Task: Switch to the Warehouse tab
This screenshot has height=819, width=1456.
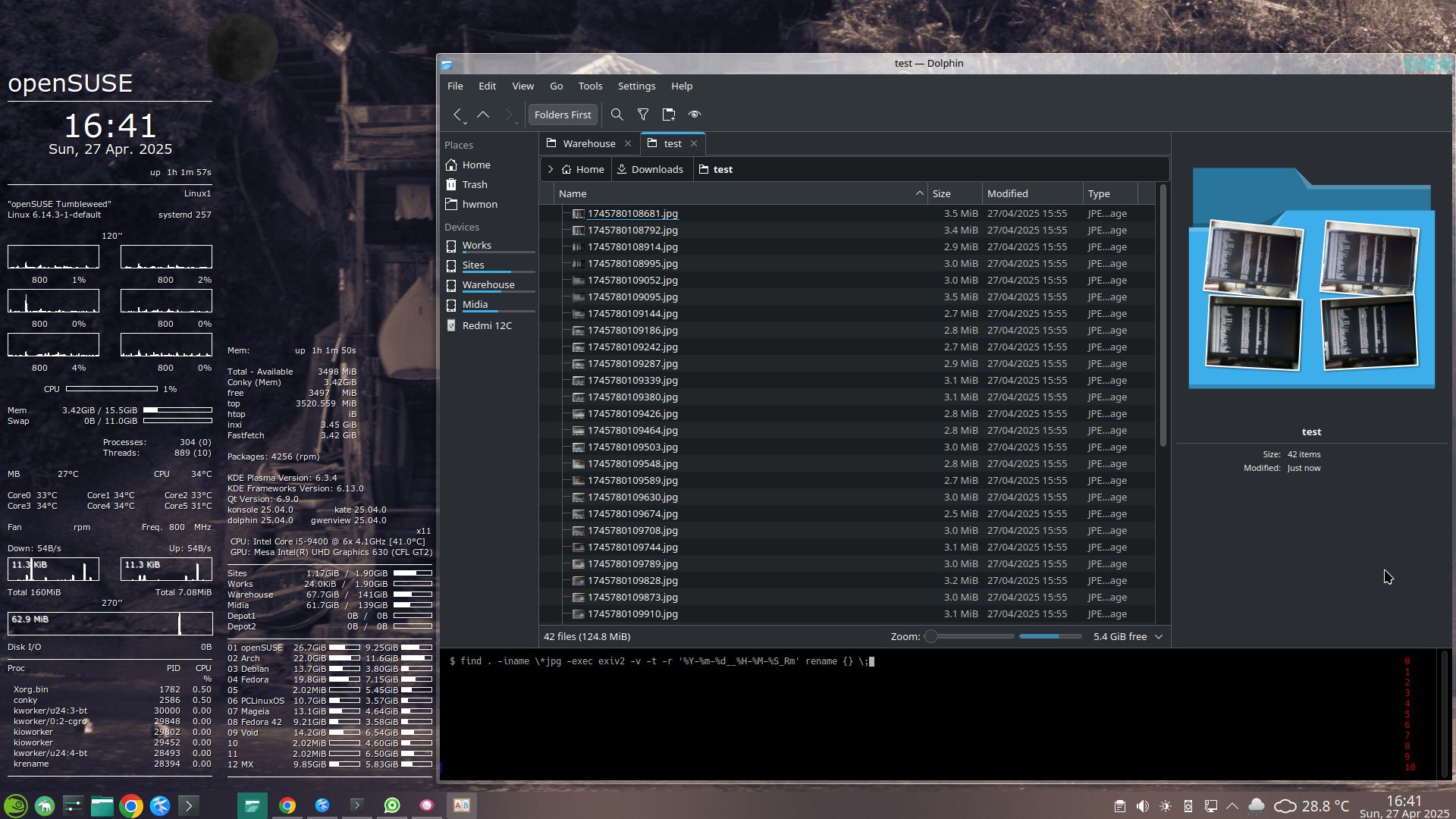Action: (588, 143)
